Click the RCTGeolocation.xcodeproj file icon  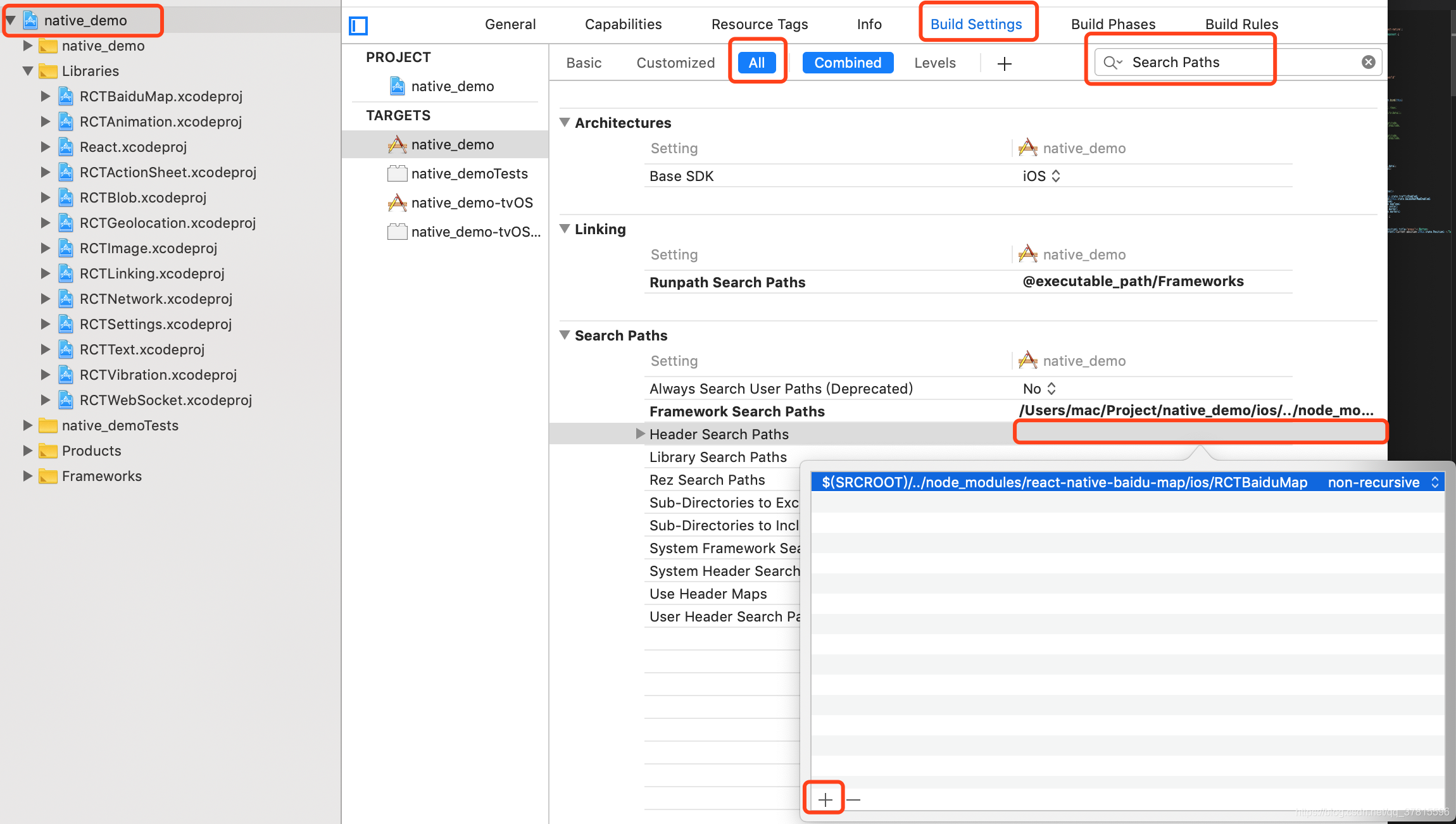(66, 223)
